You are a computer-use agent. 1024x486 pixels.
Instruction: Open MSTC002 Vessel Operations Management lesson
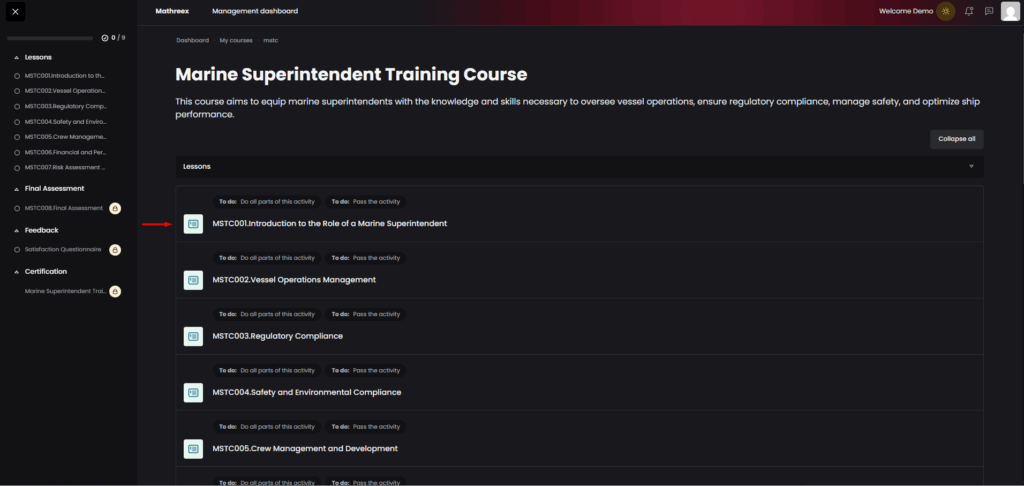294,280
